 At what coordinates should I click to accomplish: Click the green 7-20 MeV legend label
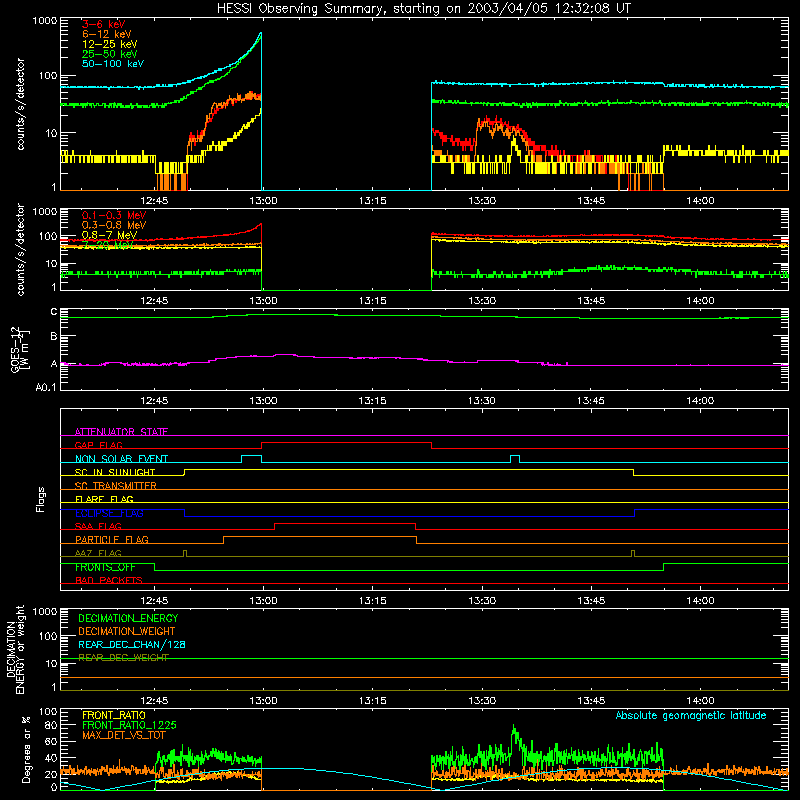pyautogui.click(x=108, y=245)
